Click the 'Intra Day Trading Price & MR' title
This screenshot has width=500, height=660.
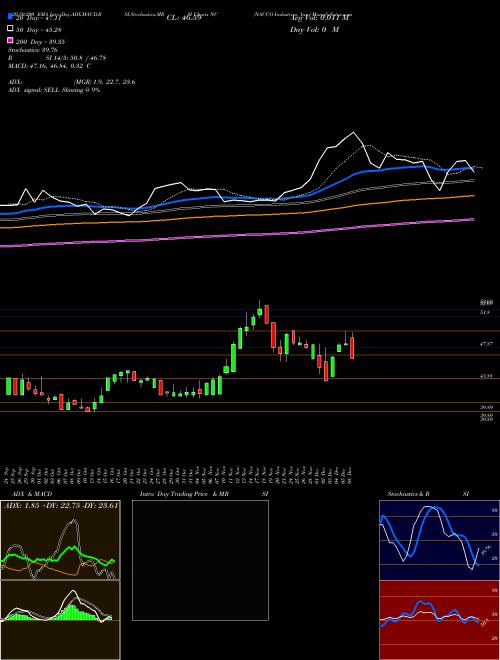(x=184, y=494)
